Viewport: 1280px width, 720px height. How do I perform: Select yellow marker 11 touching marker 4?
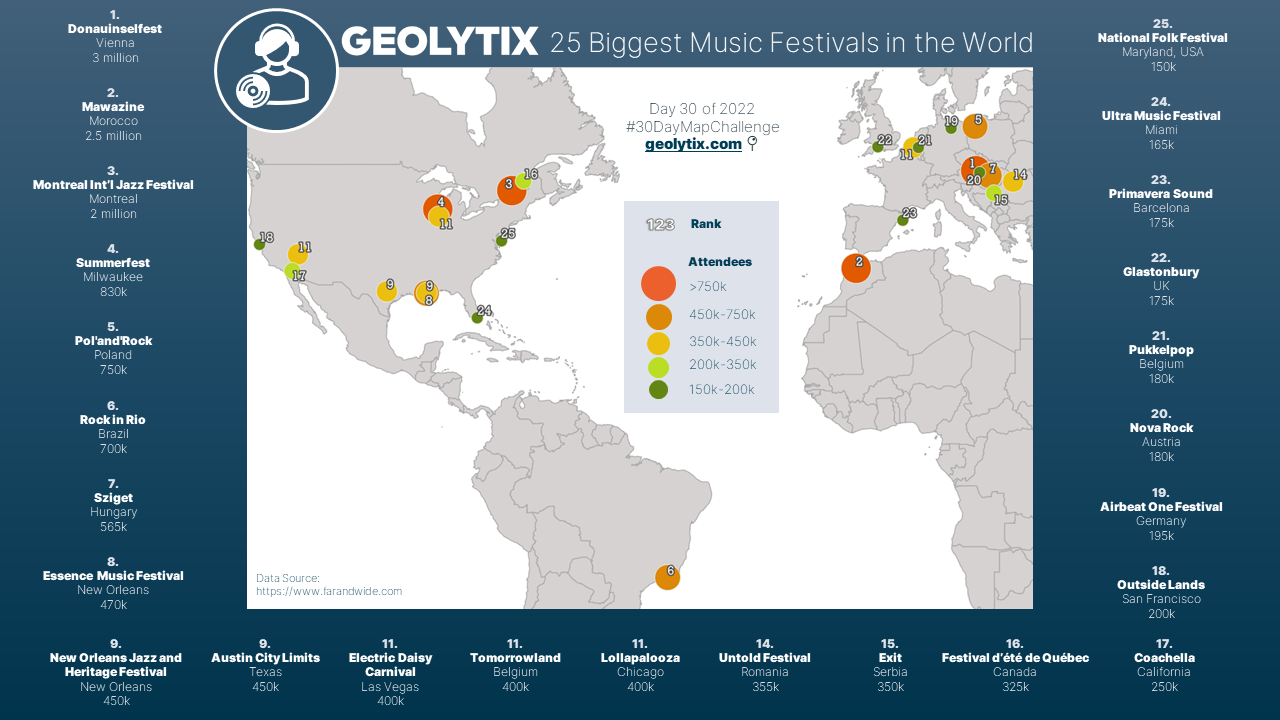coord(439,217)
